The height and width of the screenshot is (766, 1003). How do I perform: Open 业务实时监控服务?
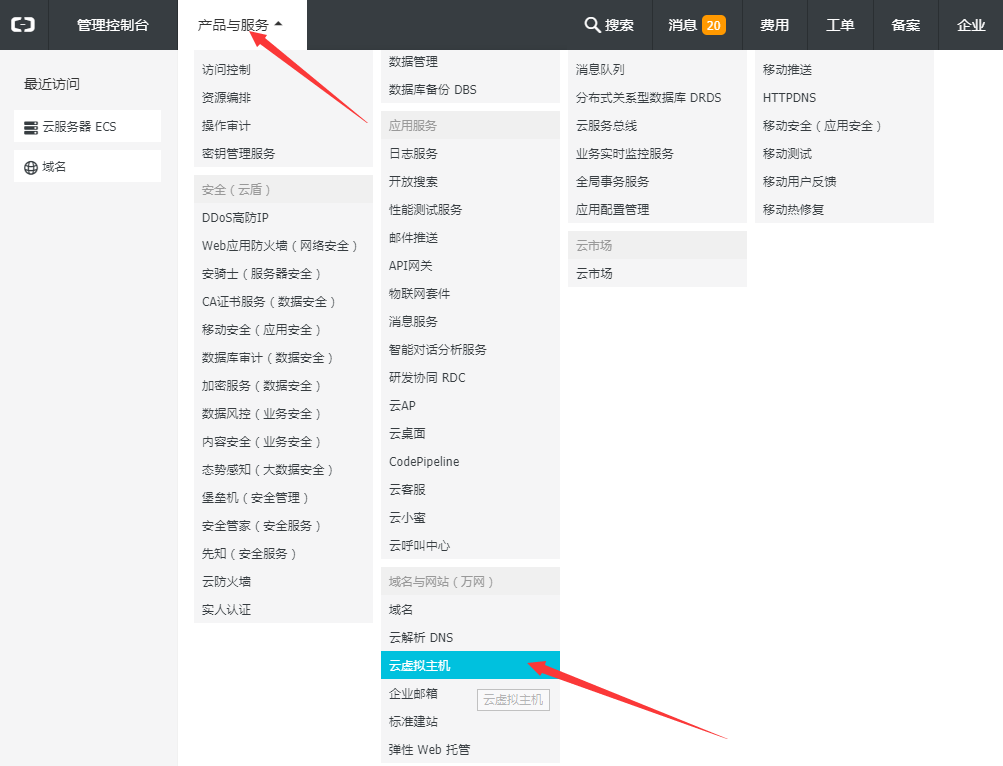tap(624, 154)
